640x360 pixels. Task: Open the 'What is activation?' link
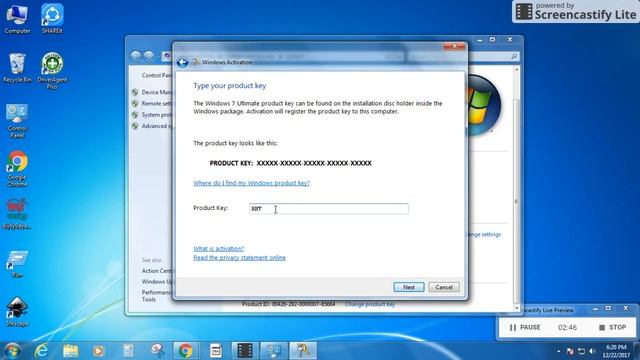[x=218, y=249]
